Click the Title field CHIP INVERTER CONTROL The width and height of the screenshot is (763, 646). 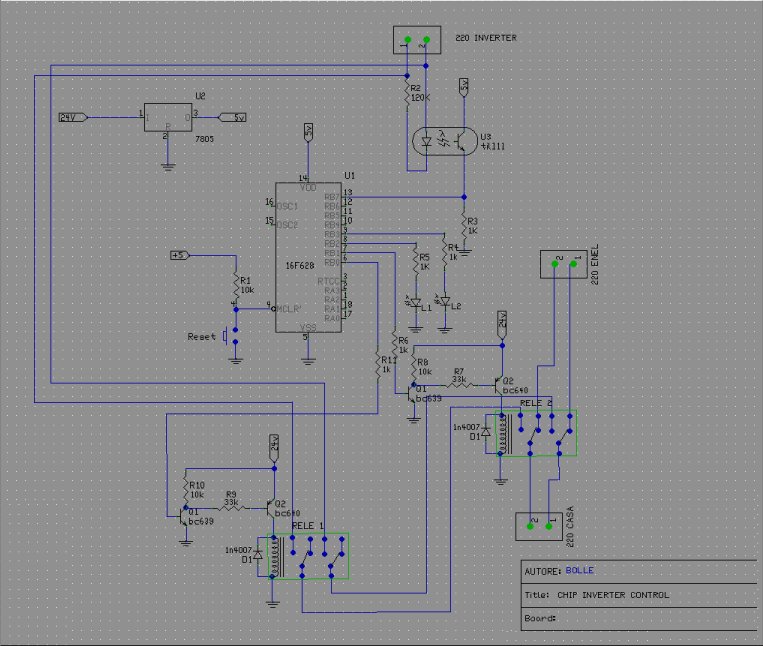613,594
